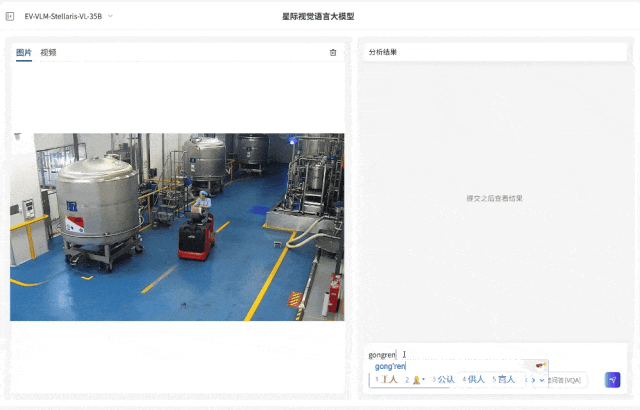Click the 分析结果 panel header

[495, 52]
